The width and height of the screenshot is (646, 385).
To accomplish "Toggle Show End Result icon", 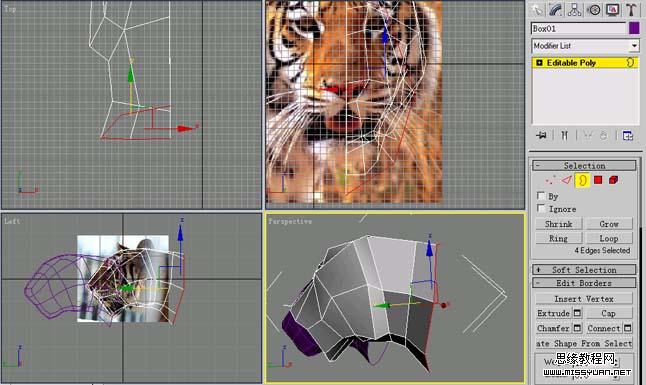I will [x=564, y=135].
